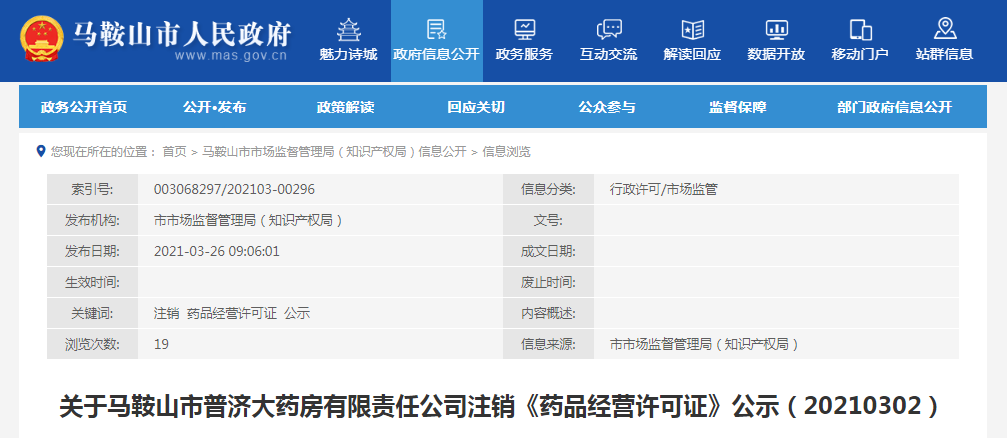The height and width of the screenshot is (438, 1007).
Task: Click the 站群信息 map pin icon
Action: click(944, 30)
